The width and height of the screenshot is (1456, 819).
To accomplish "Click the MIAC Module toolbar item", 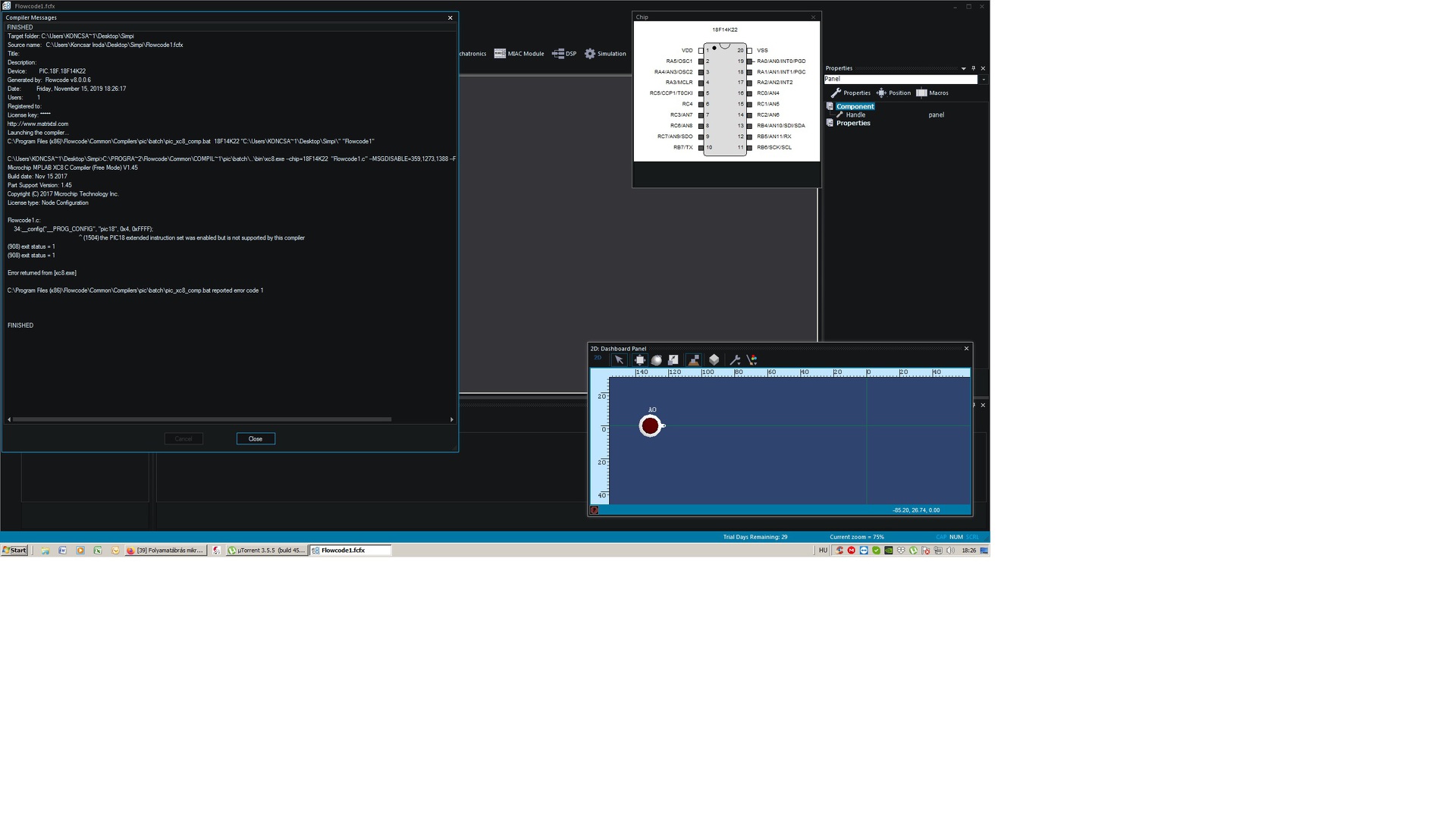I will (519, 54).
